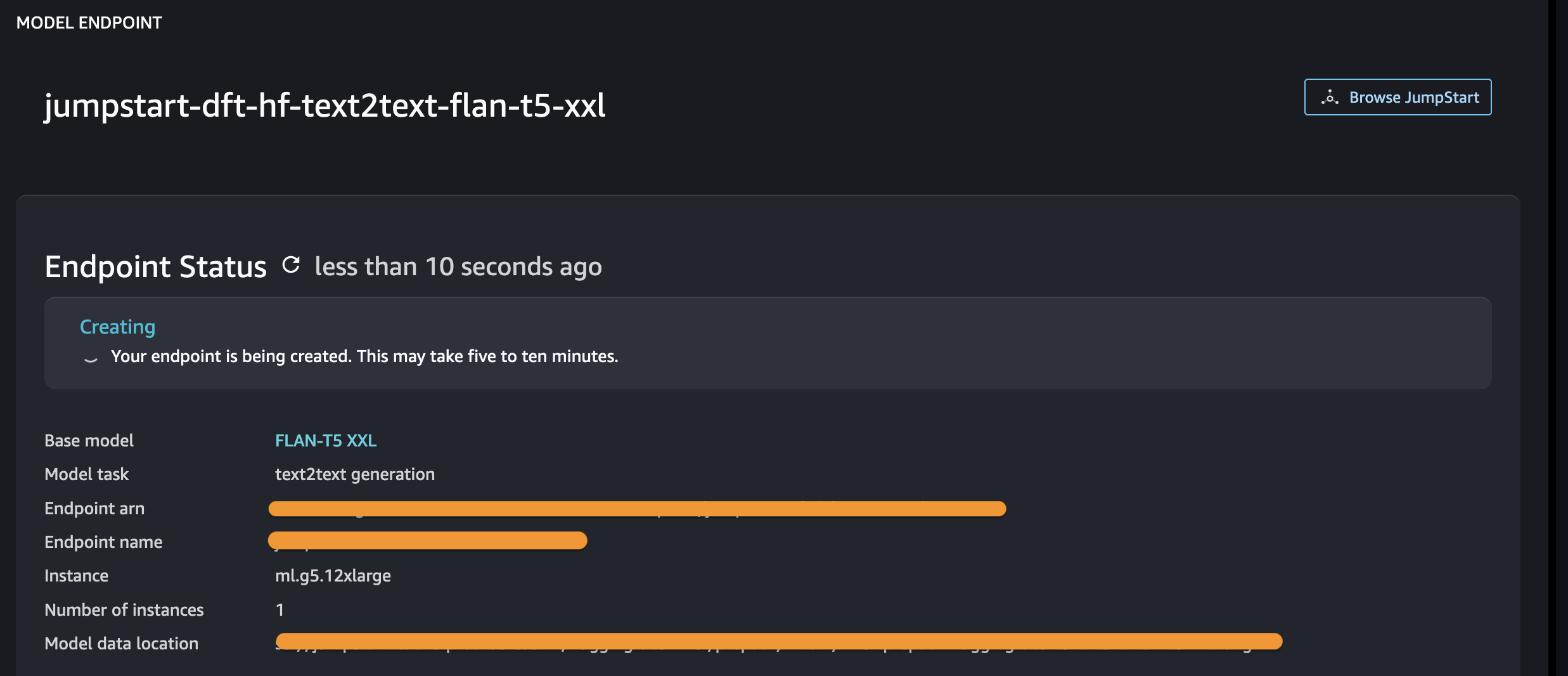Image resolution: width=1568 pixels, height=676 pixels.
Task: Click the MODEL ENDPOINT header label
Action: [89, 23]
